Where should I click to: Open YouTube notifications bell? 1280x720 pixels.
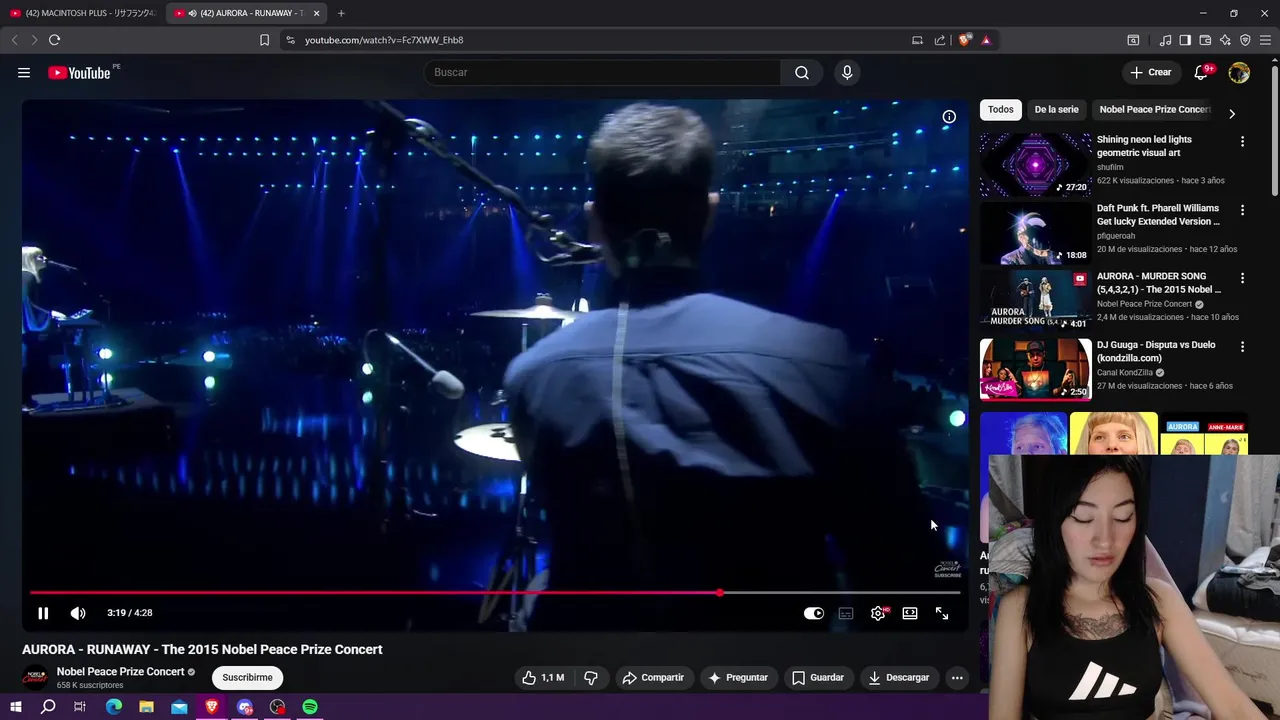(1202, 72)
